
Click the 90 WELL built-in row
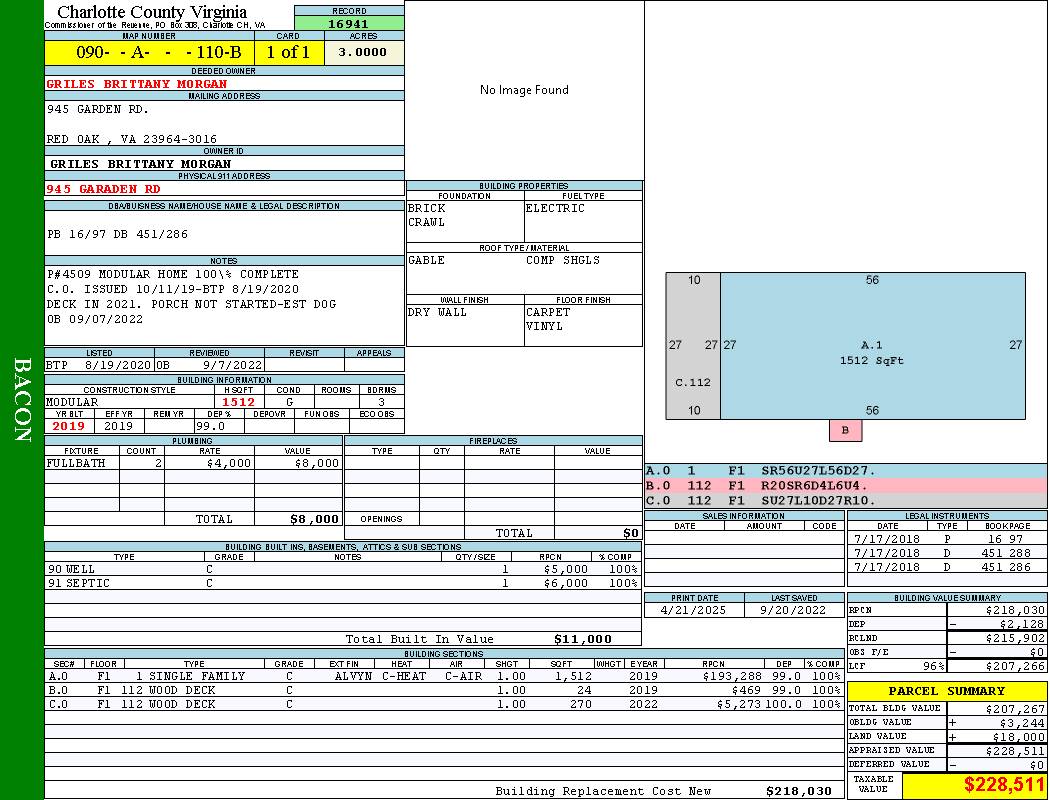342,569
